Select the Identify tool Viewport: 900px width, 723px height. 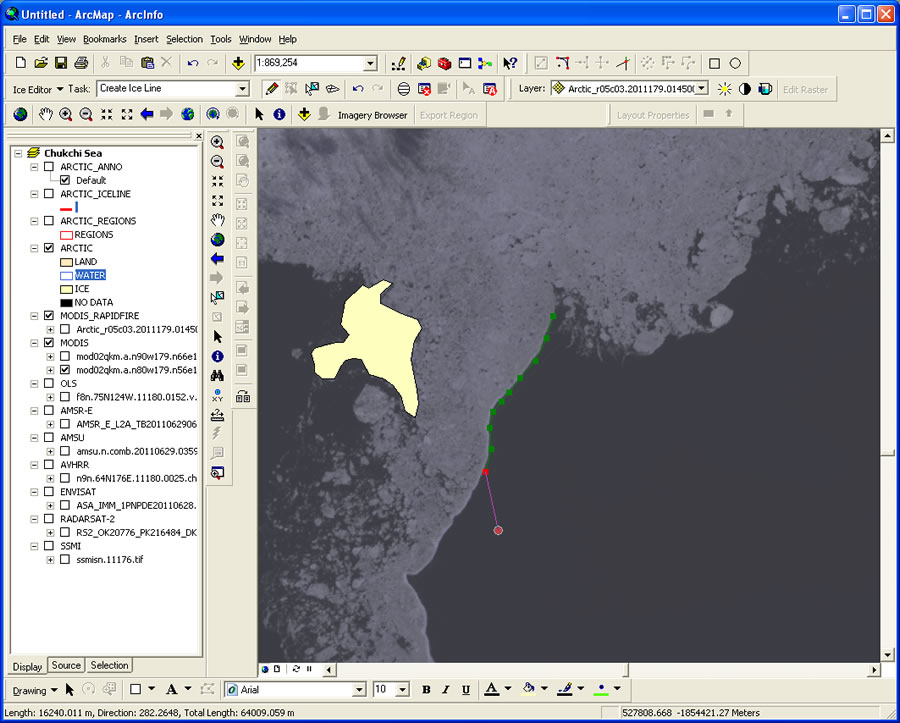218,356
